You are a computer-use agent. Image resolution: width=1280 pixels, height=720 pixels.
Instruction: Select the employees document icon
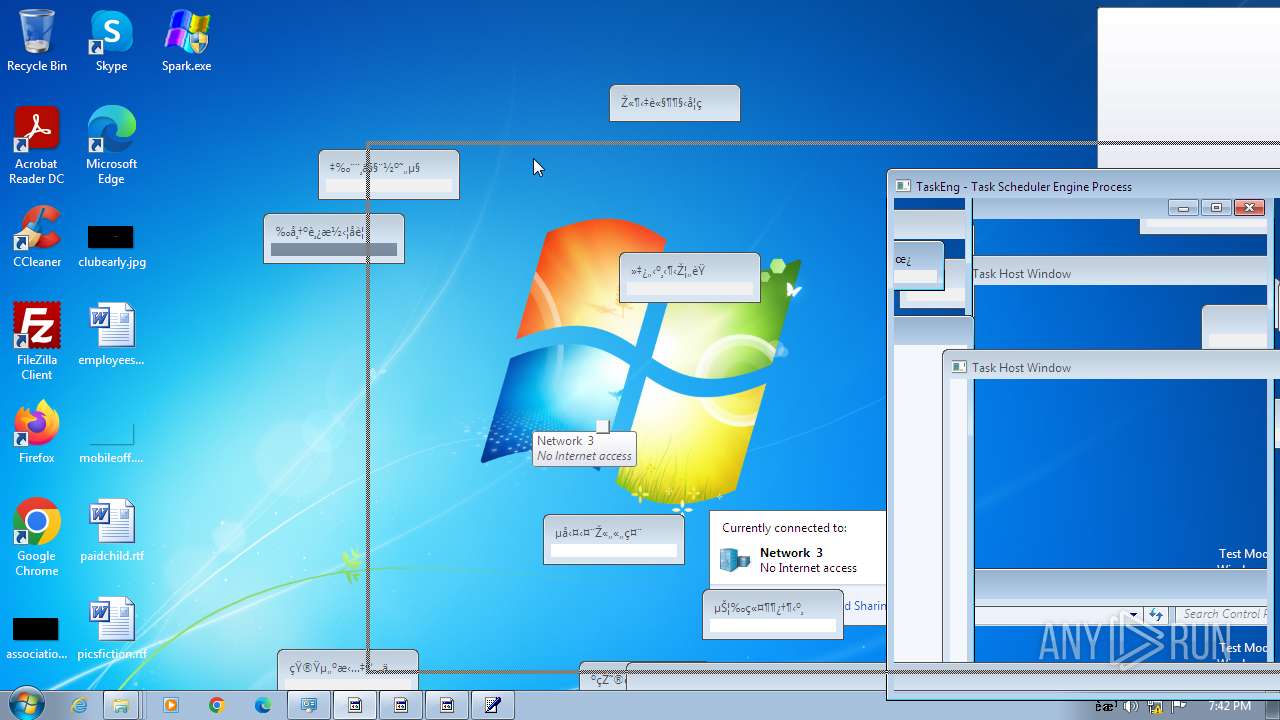(111, 335)
